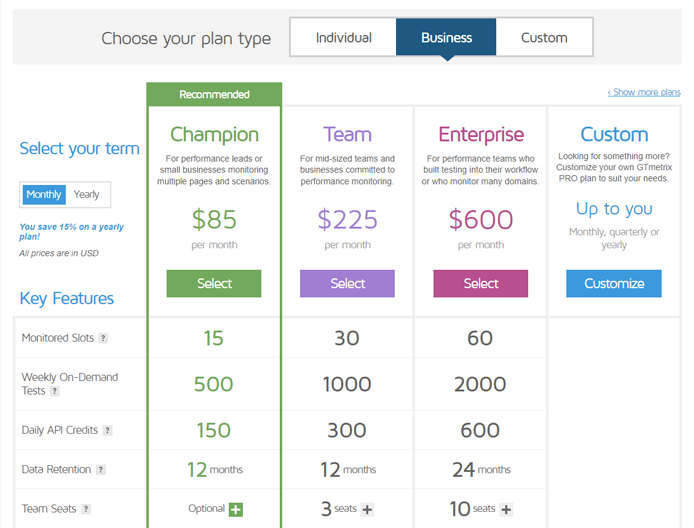Click the Data Retention question mark icon

pos(101,470)
